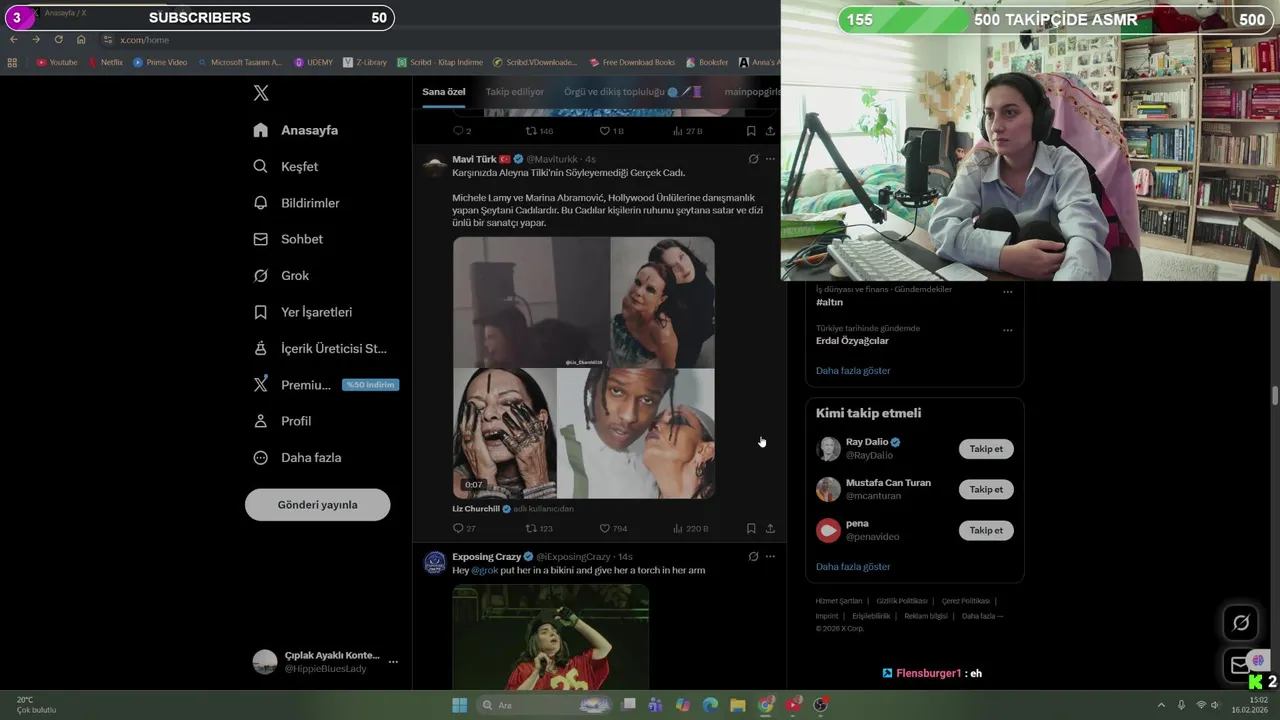Click Grok icon on Mavi Türk post
Screen dimensions: 1280x720
click(x=753, y=159)
